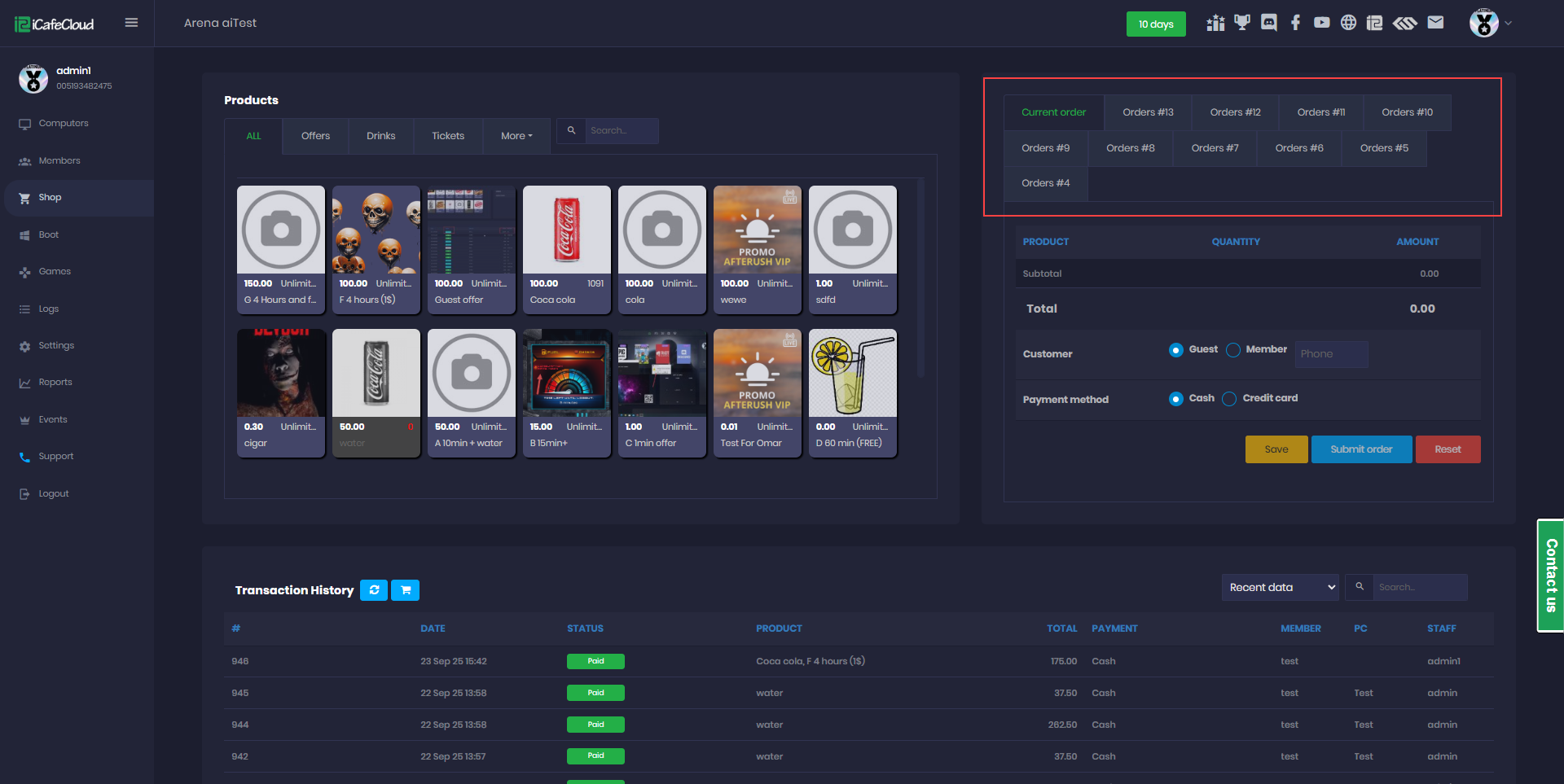Screen dimensions: 1564x784
Task: Switch to the Drinks tab
Action: point(380,136)
